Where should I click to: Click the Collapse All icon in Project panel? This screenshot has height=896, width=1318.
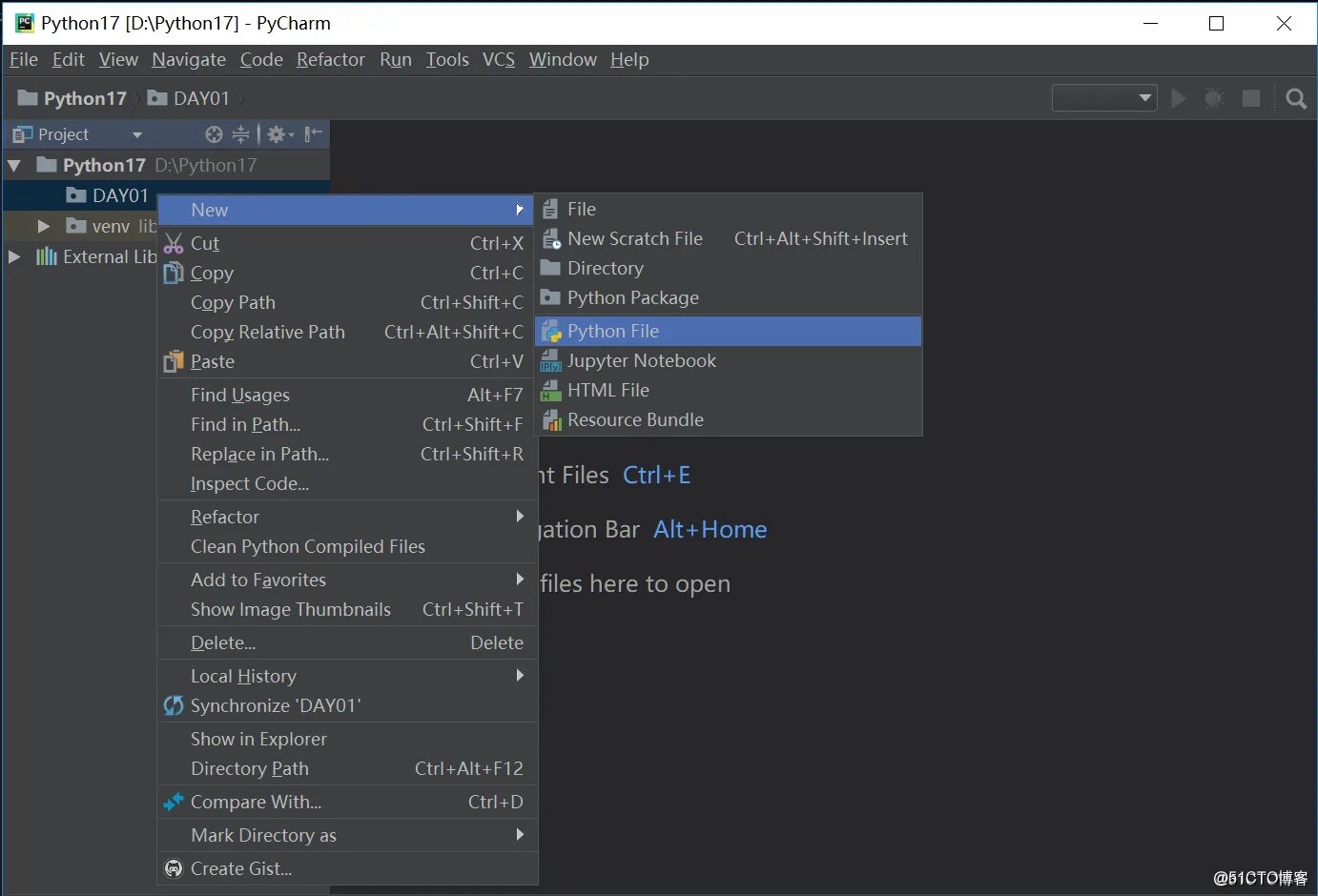click(240, 134)
